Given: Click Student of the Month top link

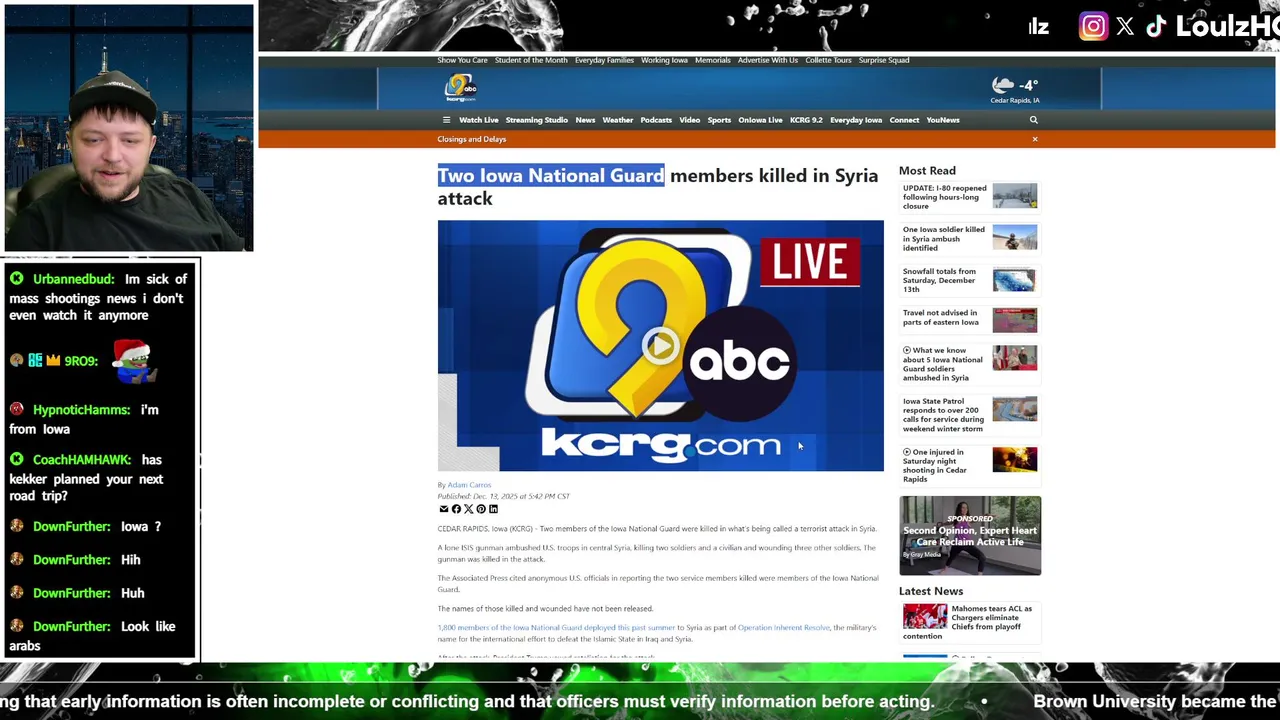Looking at the screenshot, I should (x=531, y=60).
